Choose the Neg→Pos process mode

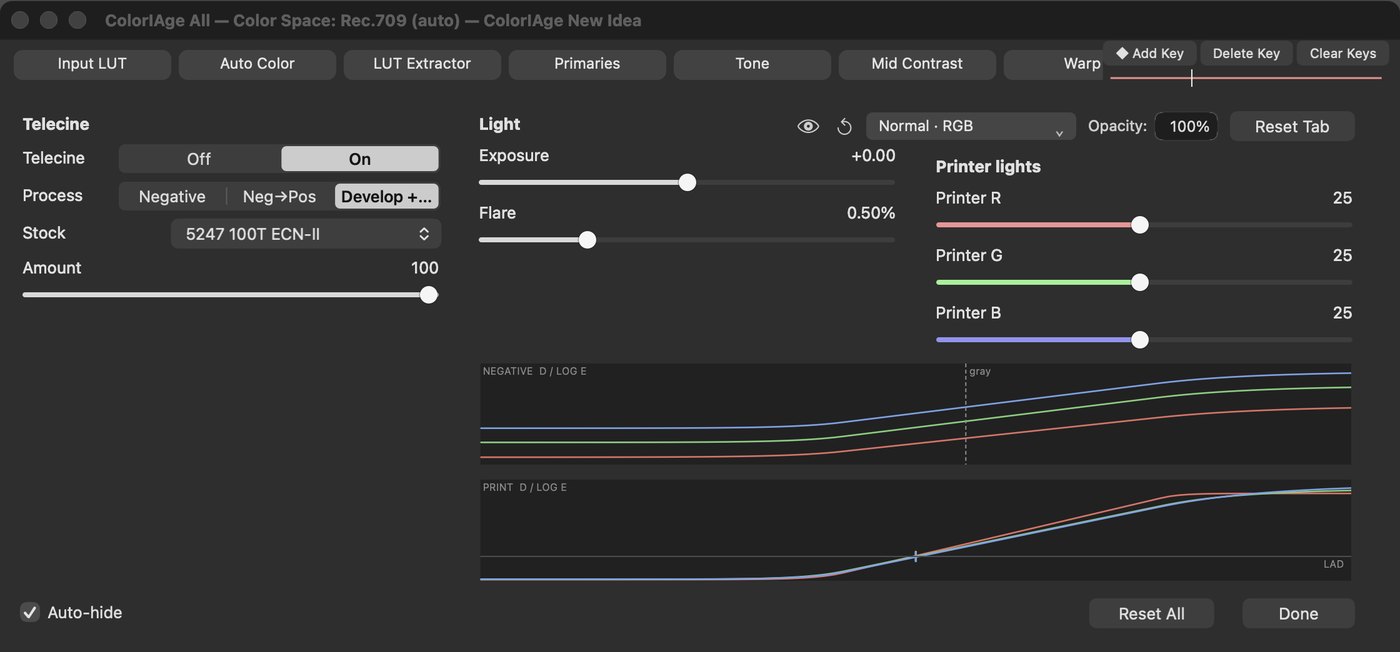[279, 197]
